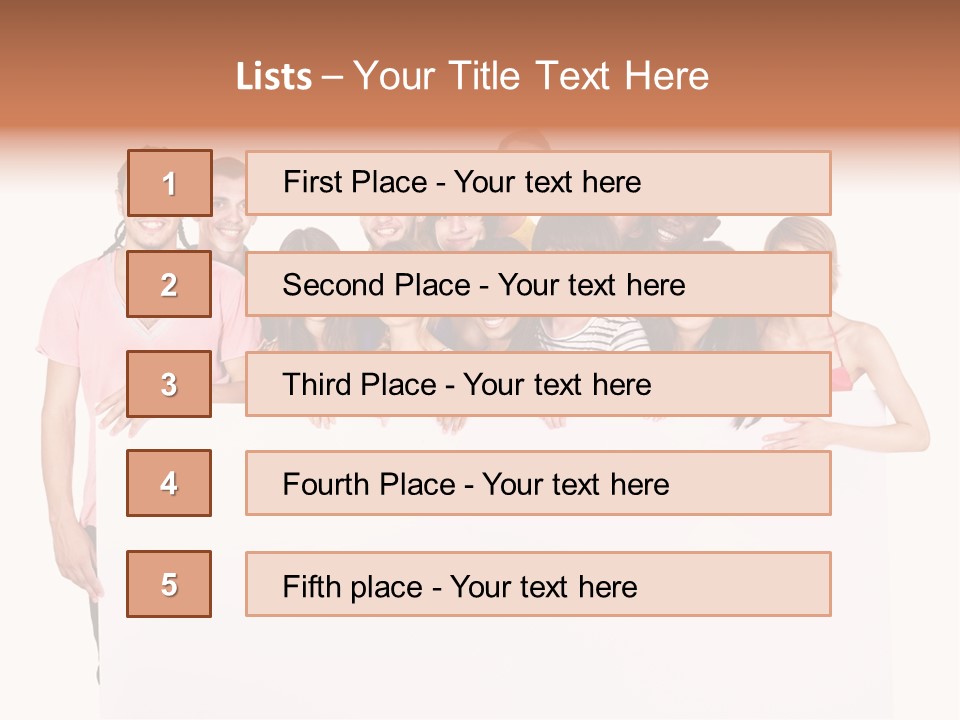Click the bold word Lists in title
The image size is (960, 720).
273,76
